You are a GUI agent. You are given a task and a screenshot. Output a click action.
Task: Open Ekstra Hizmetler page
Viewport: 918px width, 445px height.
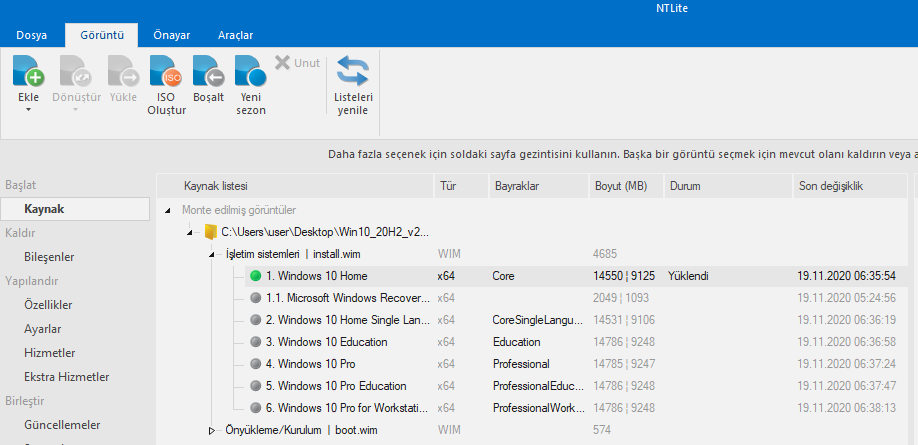coord(67,377)
